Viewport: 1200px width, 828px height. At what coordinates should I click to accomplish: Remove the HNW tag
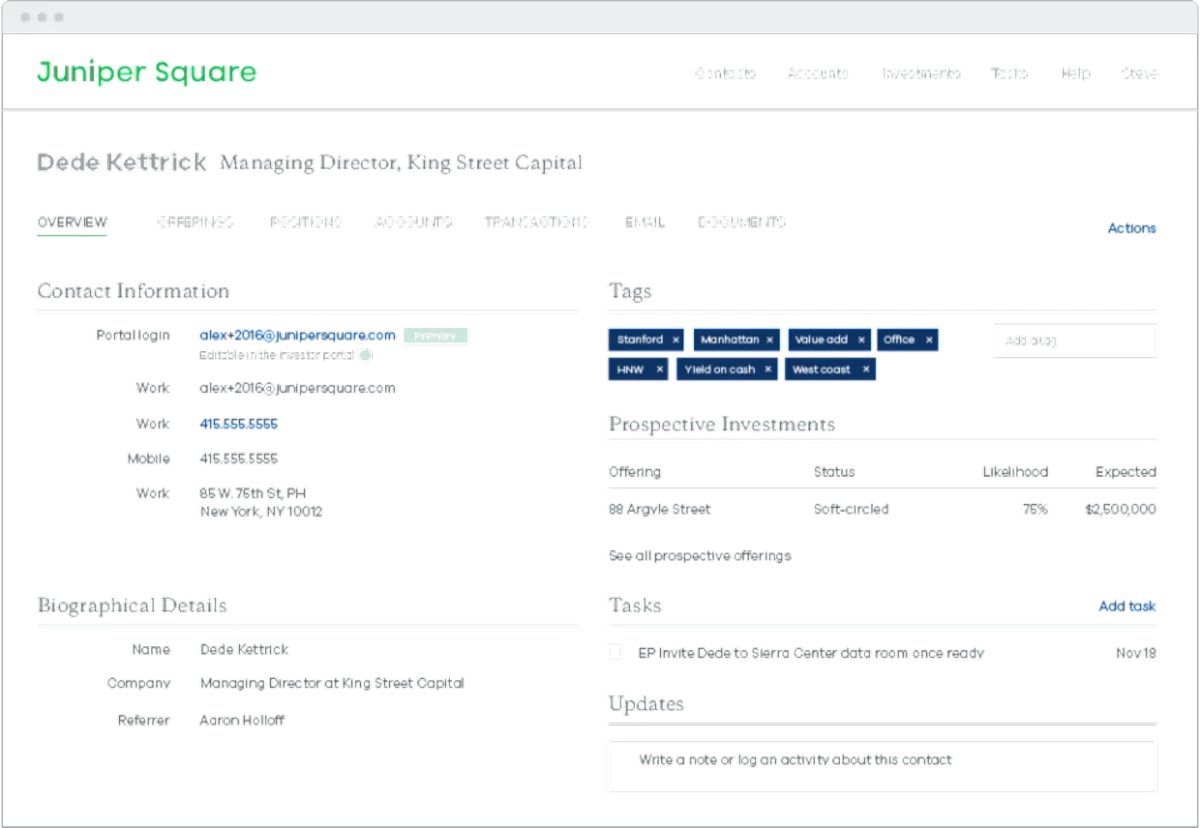[659, 369]
